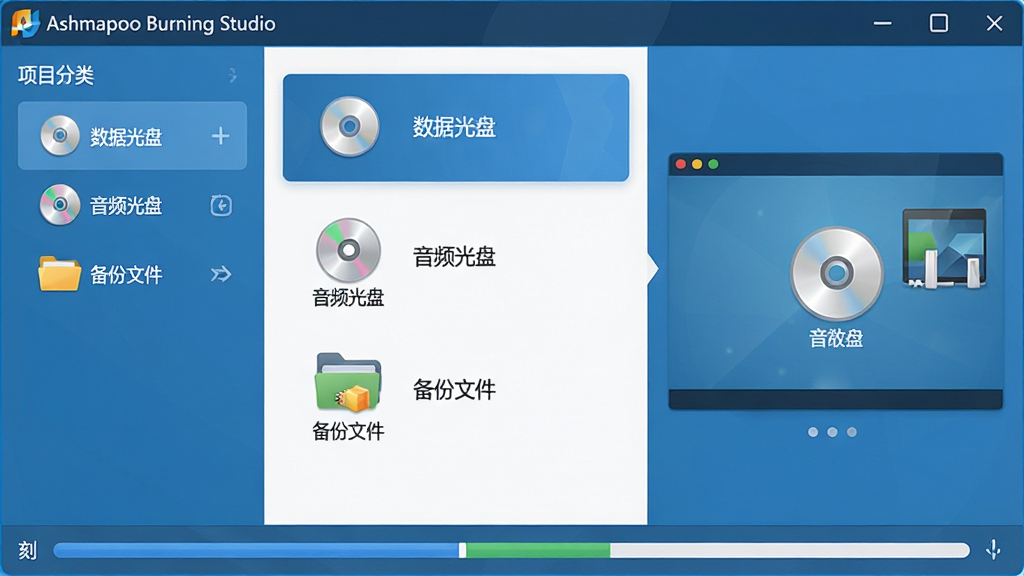This screenshot has height=576, width=1024.
Task: Go to first preview page dot
Action: click(813, 432)
